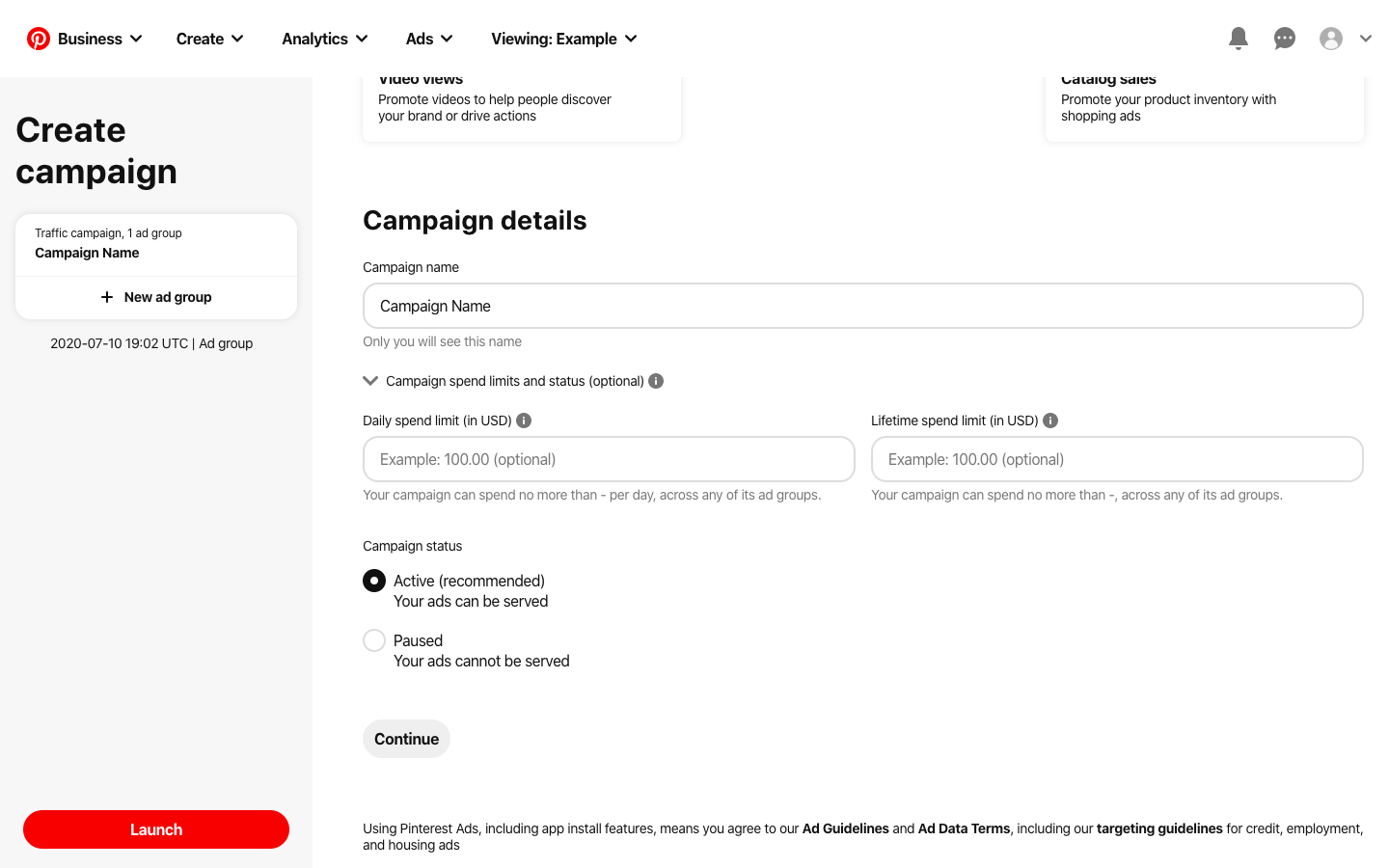Click Continue to proceed
The width and height of the screenshot is (1389, 868).
tap(406, 738)
